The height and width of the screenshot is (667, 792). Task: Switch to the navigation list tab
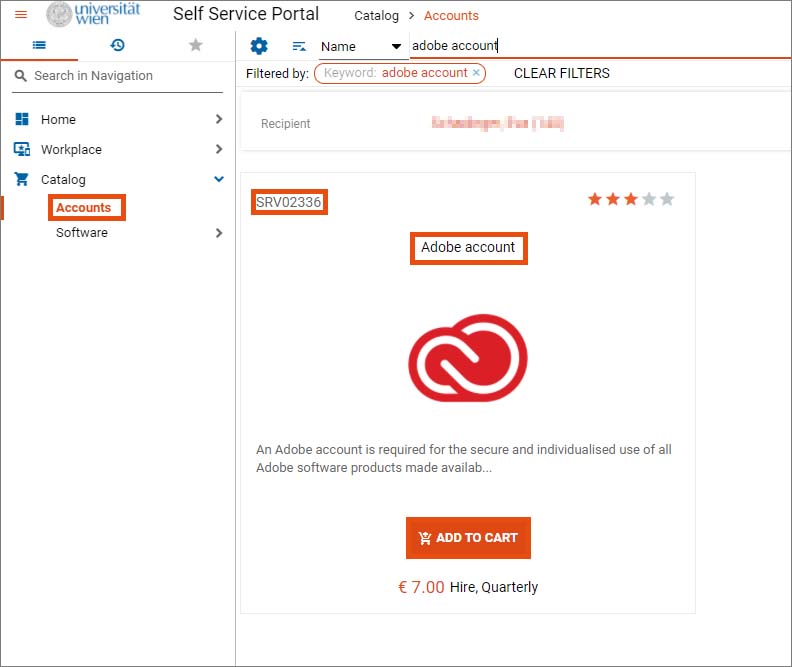click(39, 45)
